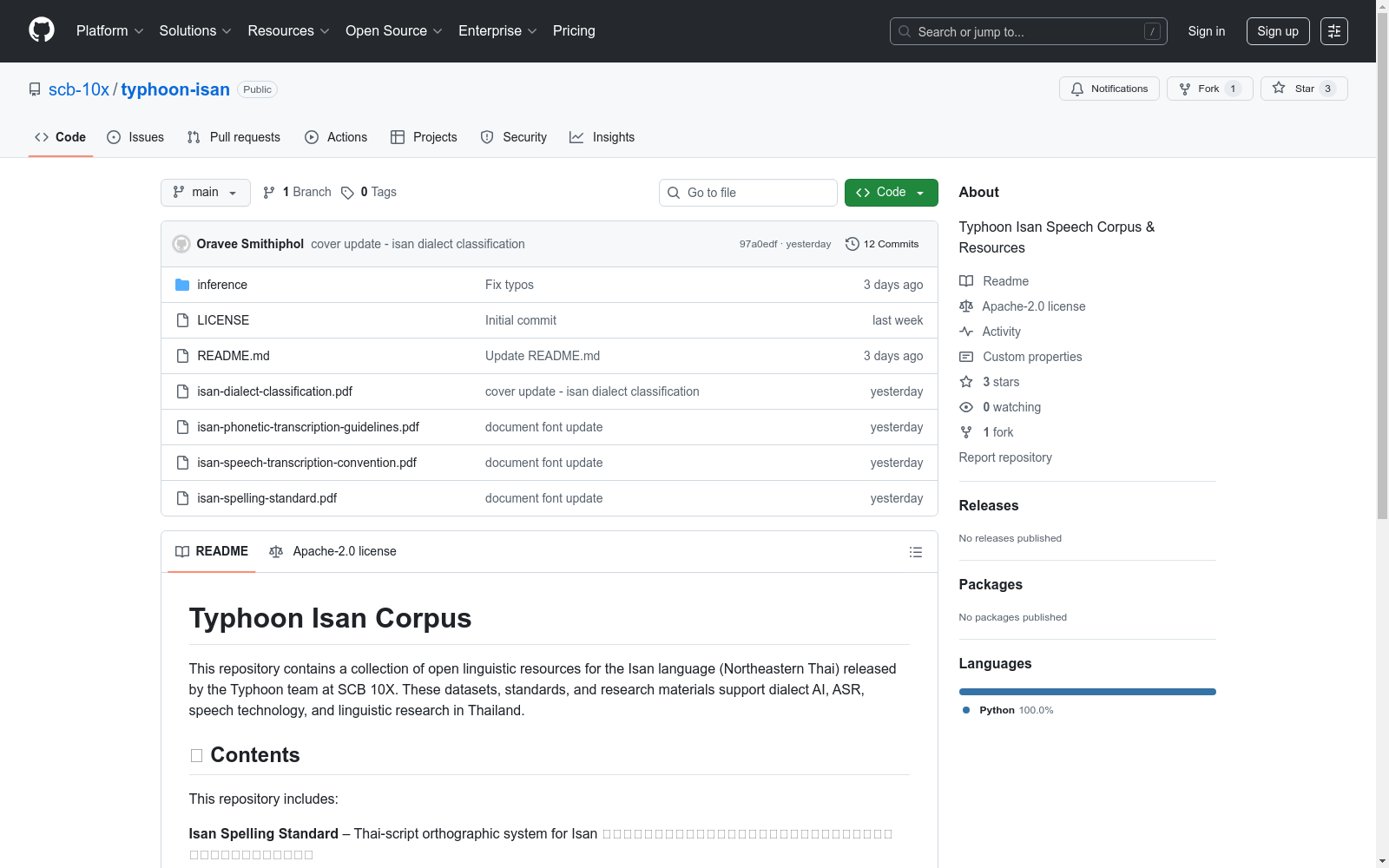Image resolution: width=1389 pixels, height=868 pixels.
Task: Click the Report repository link
Action: [1005, 457]
